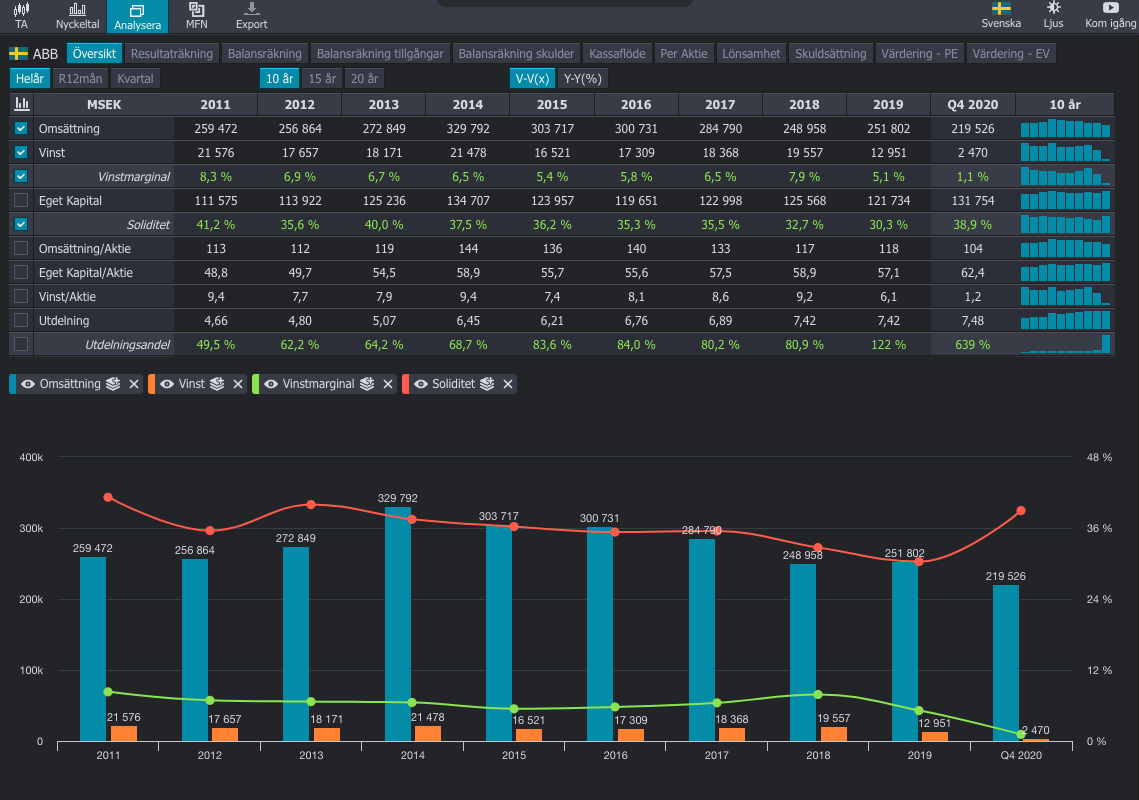The height and width of the screenshot is (800, 1139).
Task: Open the TA candlestick chart view
Action: click(21, 15)
